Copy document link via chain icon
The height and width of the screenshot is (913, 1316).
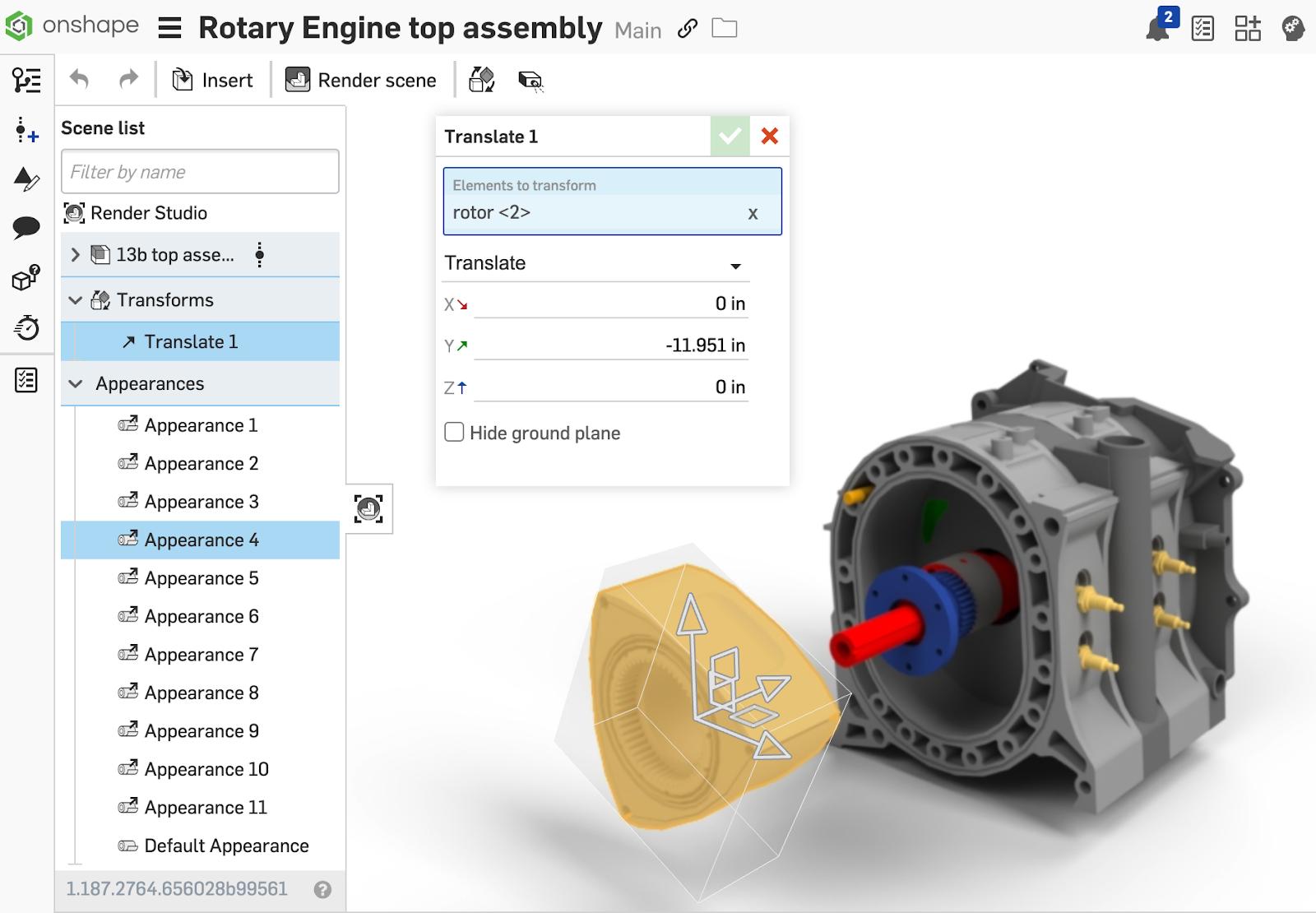pos(687,30)
